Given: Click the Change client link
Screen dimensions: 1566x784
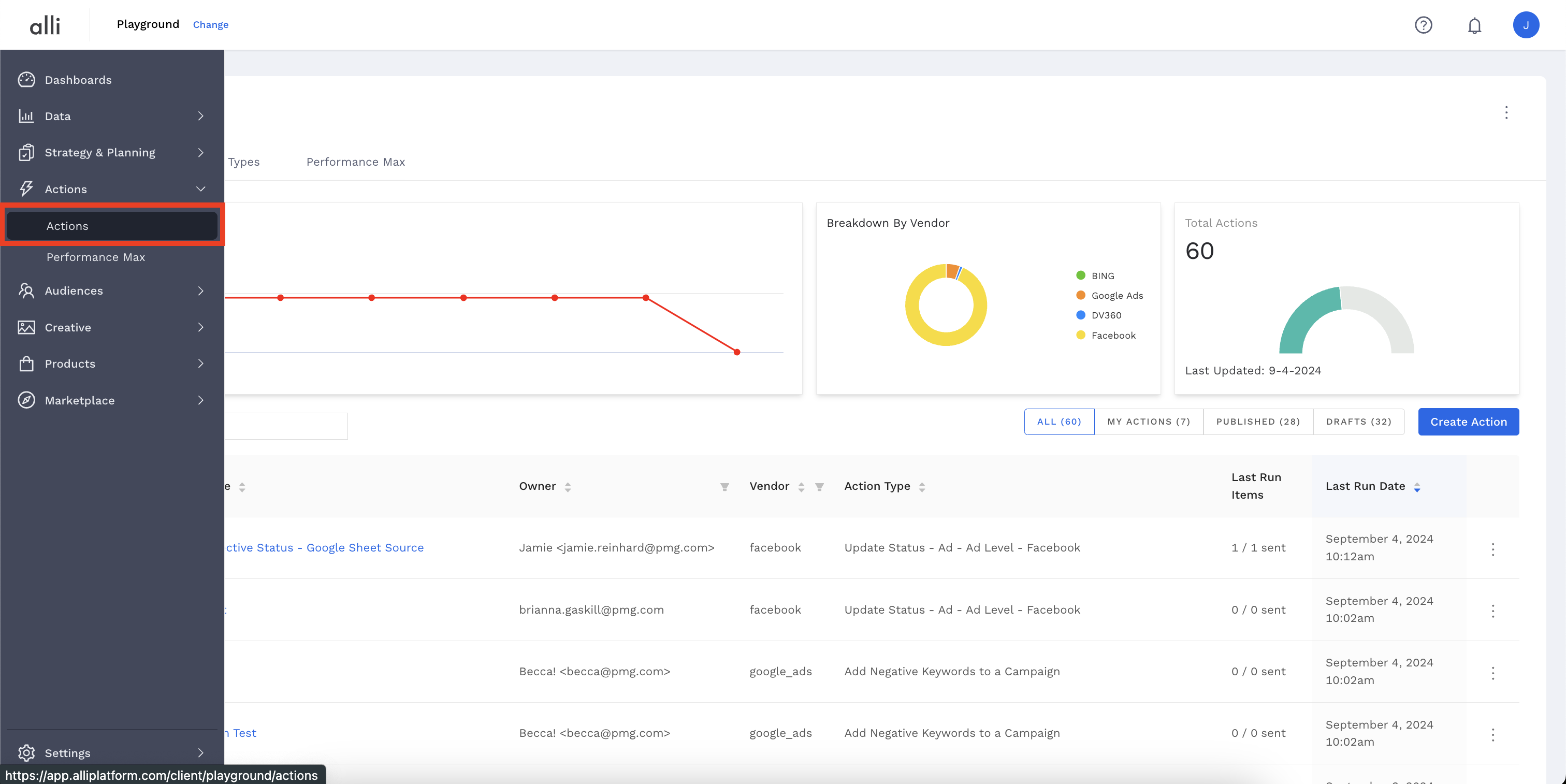Looking at the screenshot, I should click(210, 25).
